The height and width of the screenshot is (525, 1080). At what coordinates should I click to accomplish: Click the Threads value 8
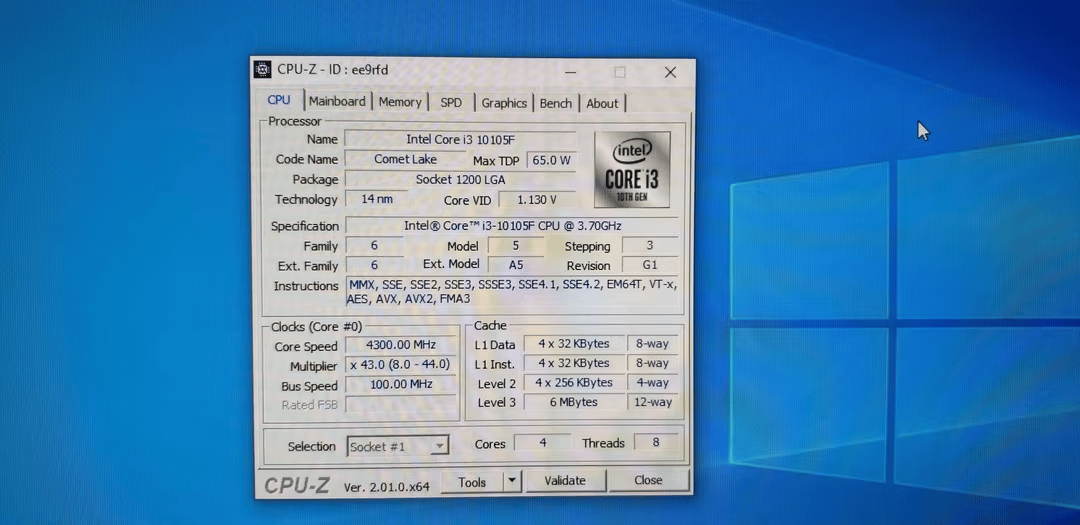pos(656,442)
